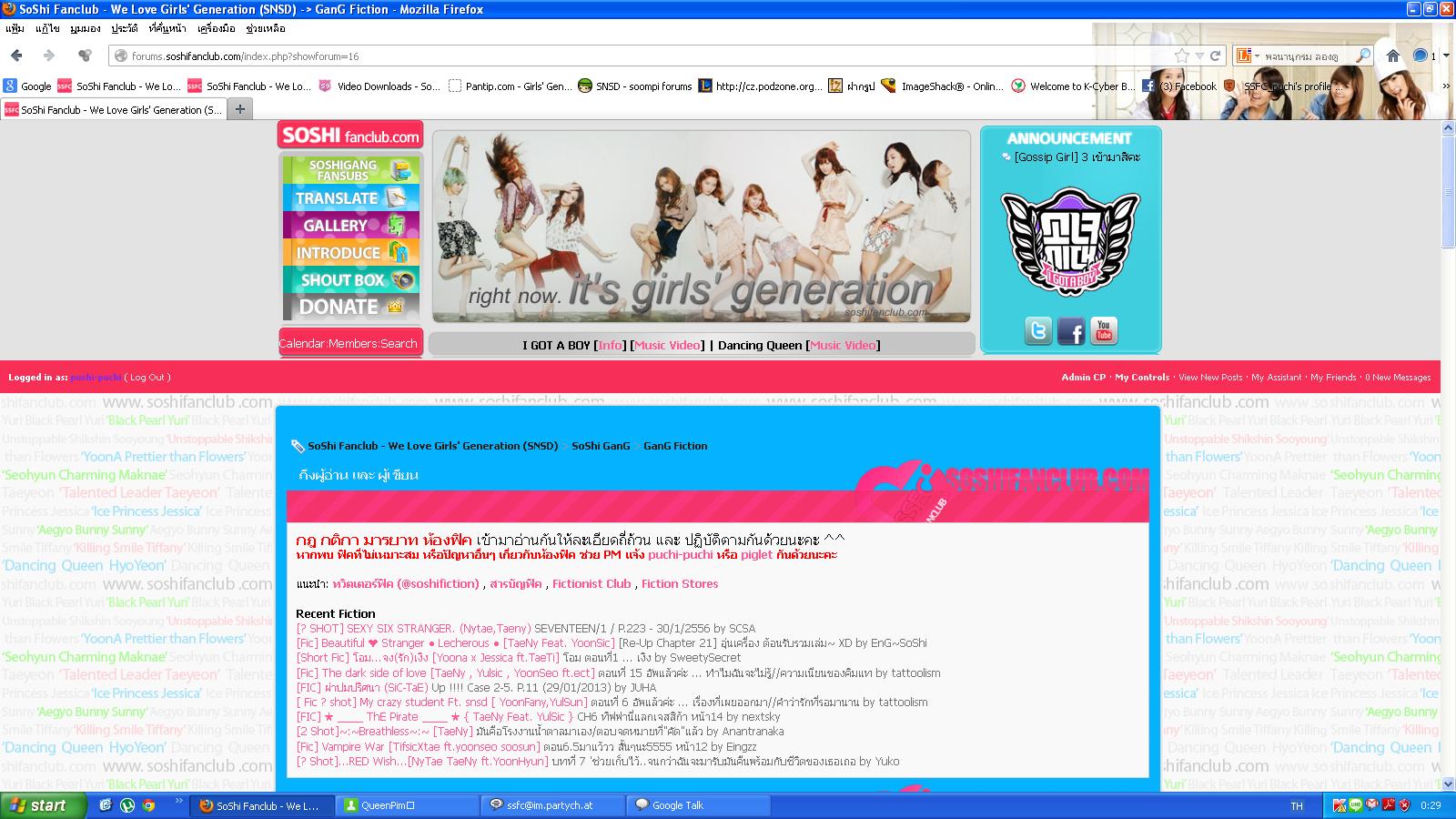This screenshot has width=1456, height=819.
Task: Open the SNSD - soompi forums bookmark
Action: (x=635, y=86)
